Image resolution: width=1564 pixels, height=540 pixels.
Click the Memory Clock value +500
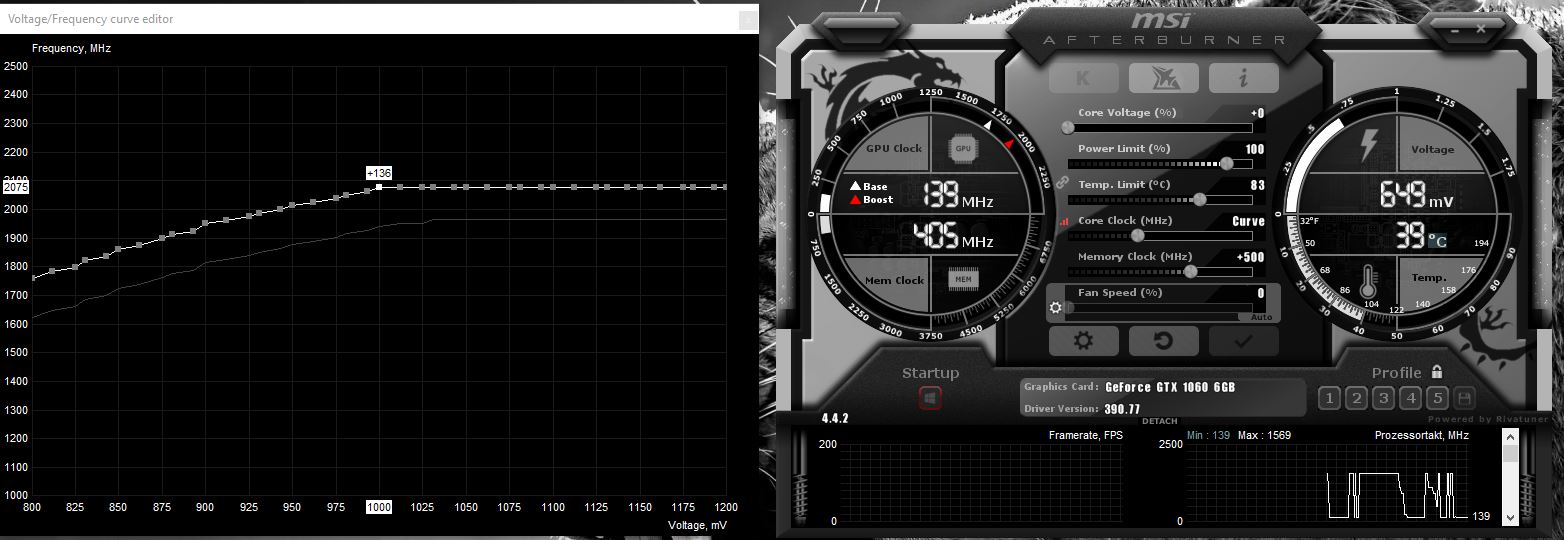pyautogui.click(x=1250, y=257)
